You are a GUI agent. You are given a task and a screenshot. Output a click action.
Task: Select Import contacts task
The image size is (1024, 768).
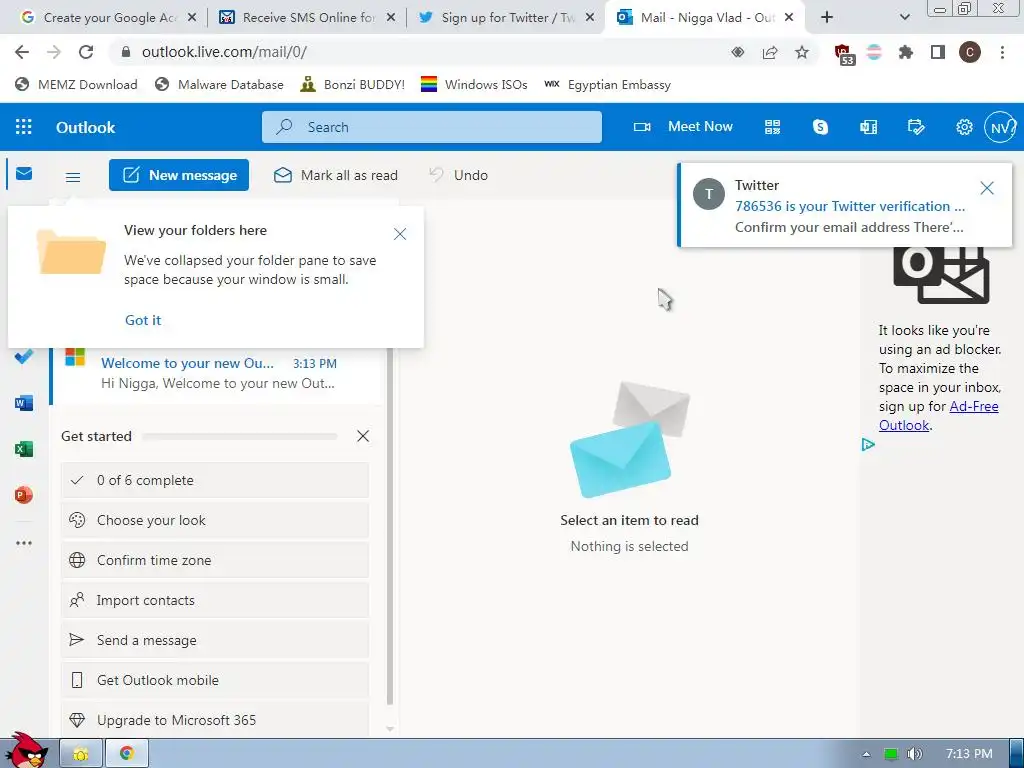coord(215,600)
